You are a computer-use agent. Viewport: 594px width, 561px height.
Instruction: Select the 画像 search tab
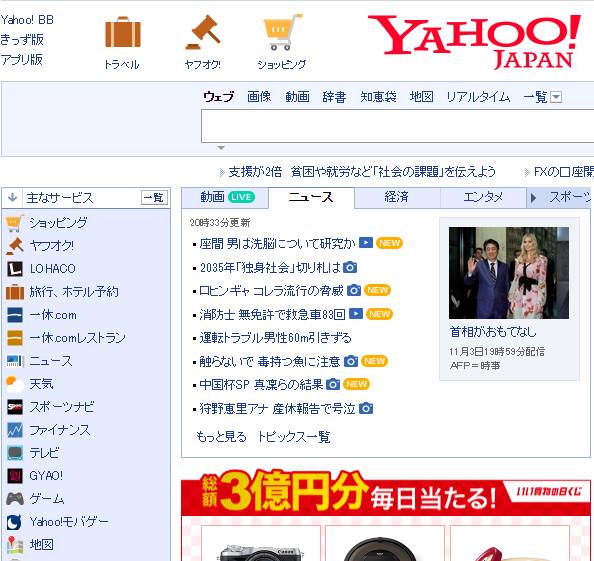pos(259,97)
